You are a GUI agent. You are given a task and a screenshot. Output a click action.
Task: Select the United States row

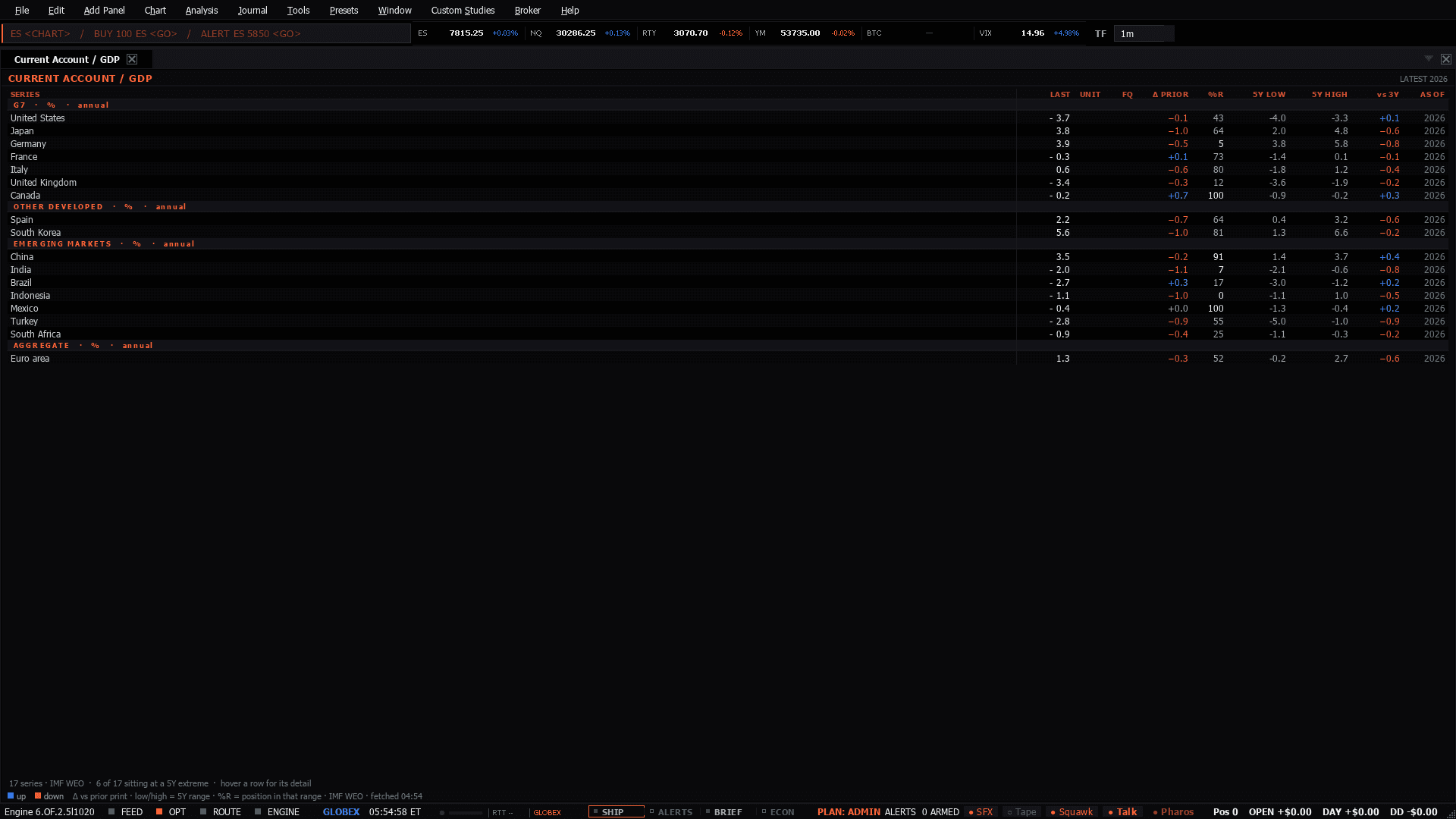tap(728, 118)
